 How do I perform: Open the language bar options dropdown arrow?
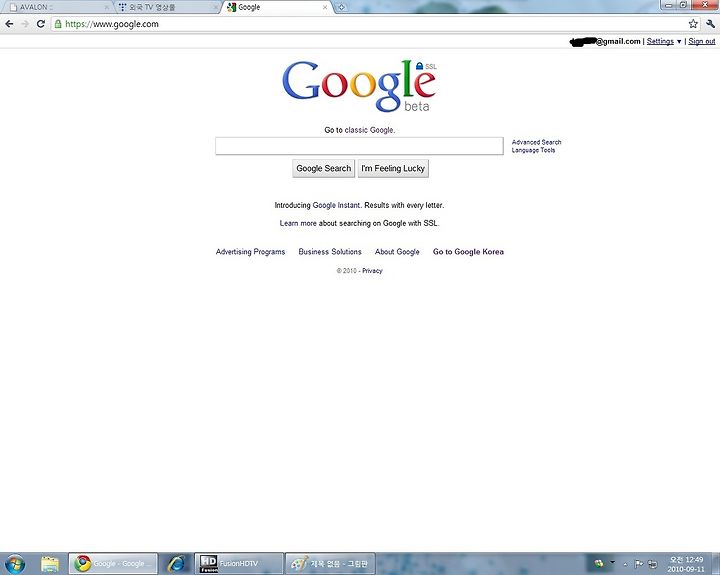pyautogui.click(x=612, y=562)
